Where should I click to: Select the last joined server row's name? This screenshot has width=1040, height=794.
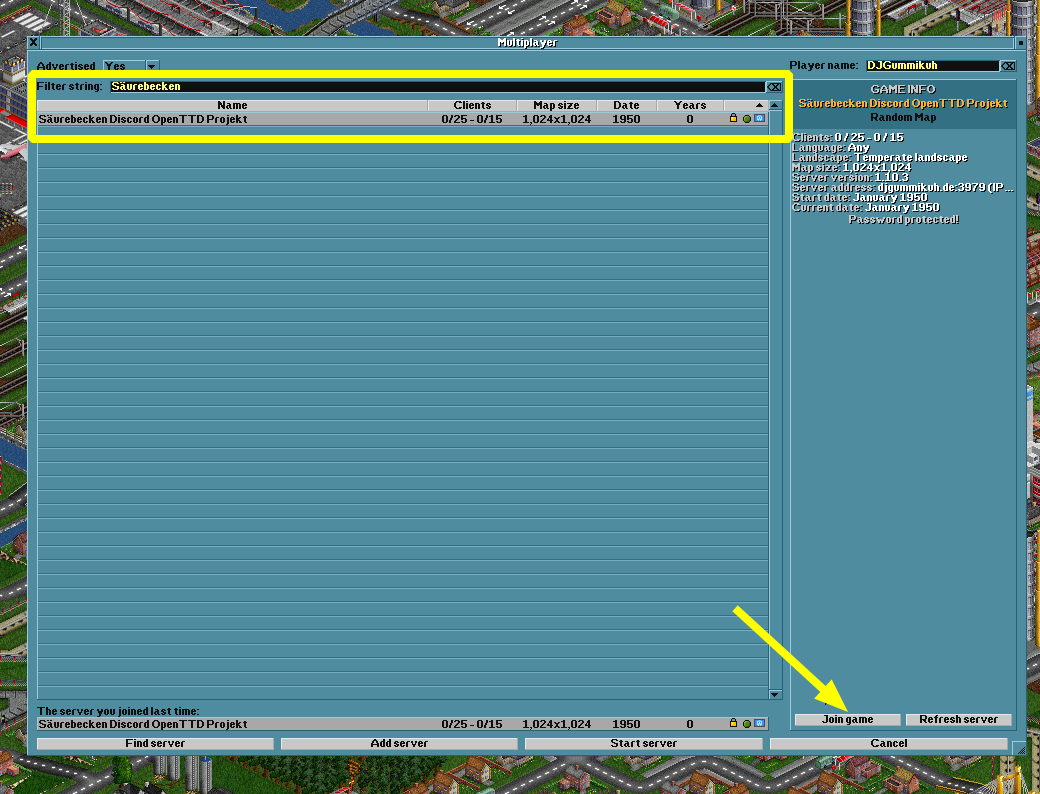point(143,724)
